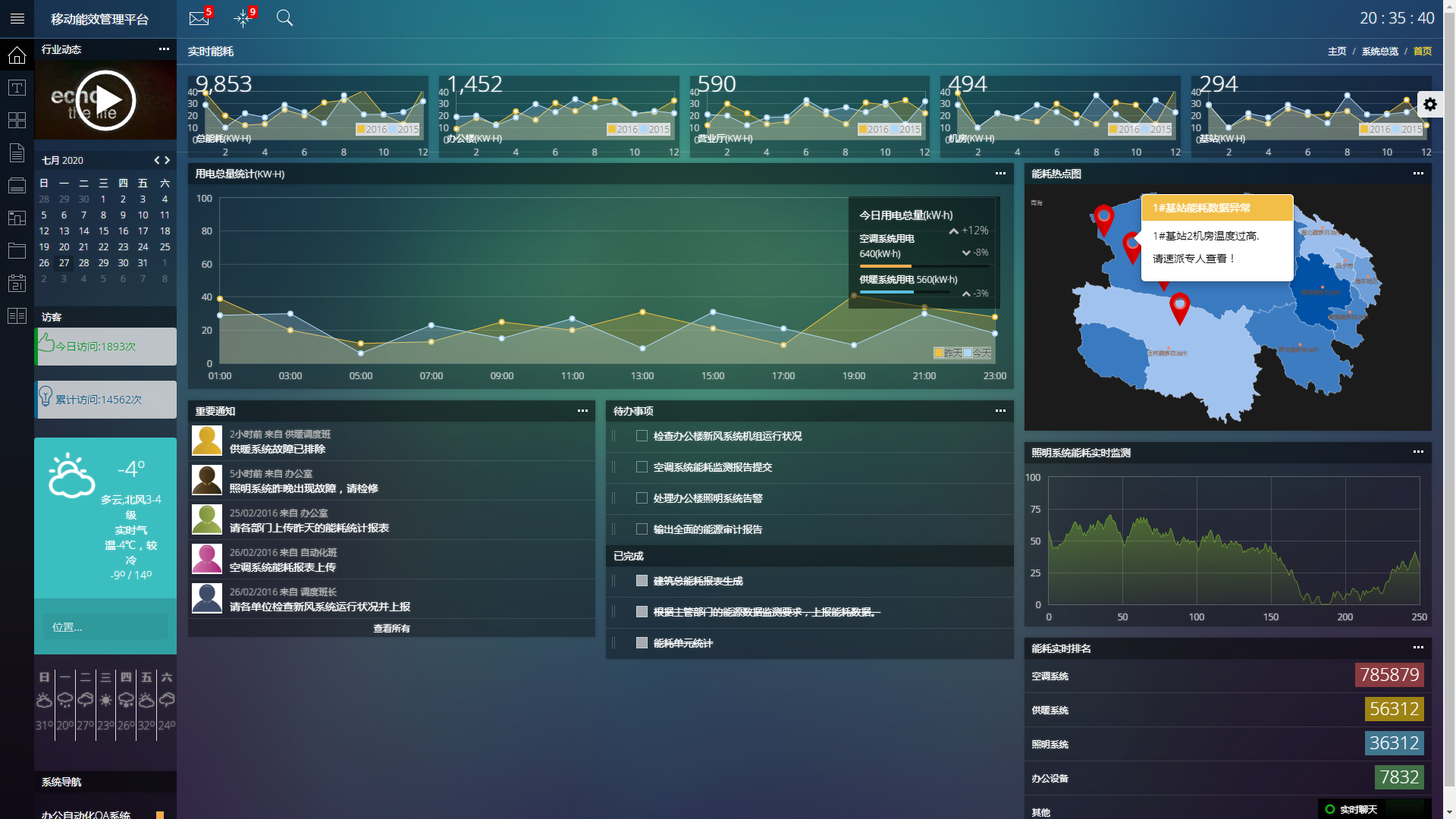Open the settings gear icon on the right edge
Screen dimensions: 1456x819
(1430, 105)
